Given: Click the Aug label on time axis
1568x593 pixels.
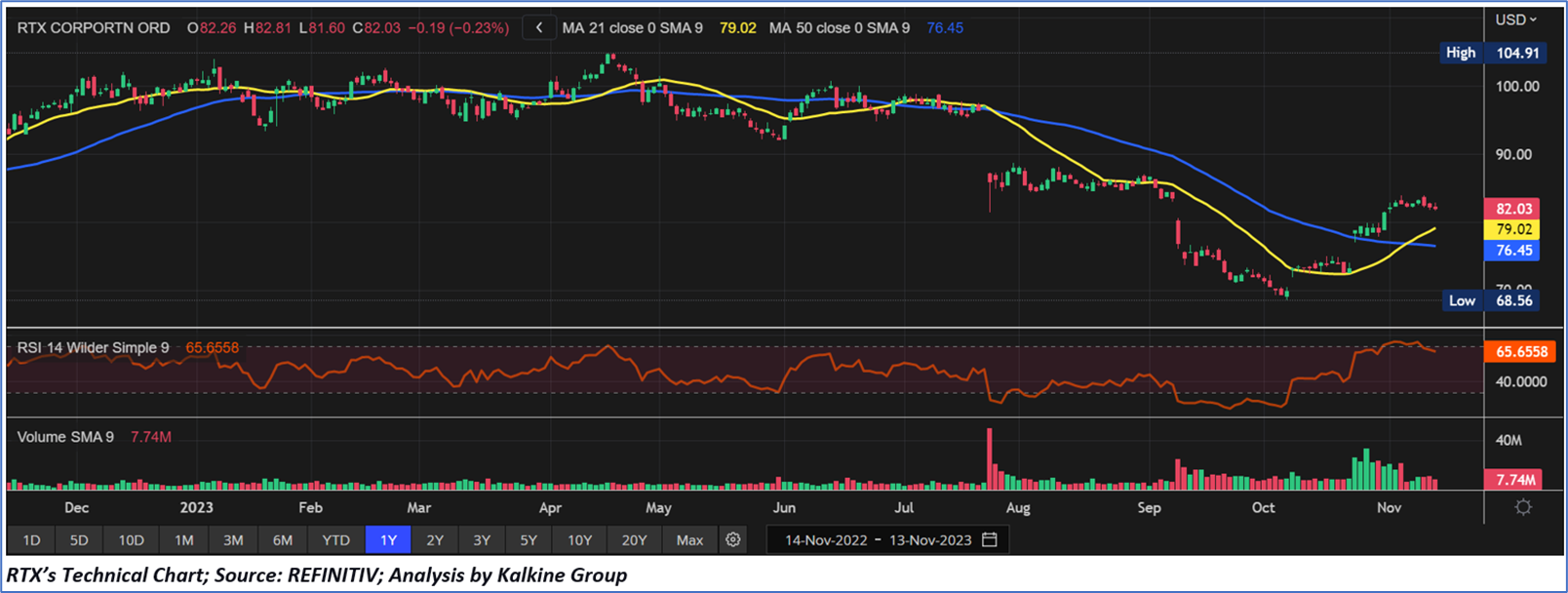Looking at the screenshot, I should (x=1018, y=507).
